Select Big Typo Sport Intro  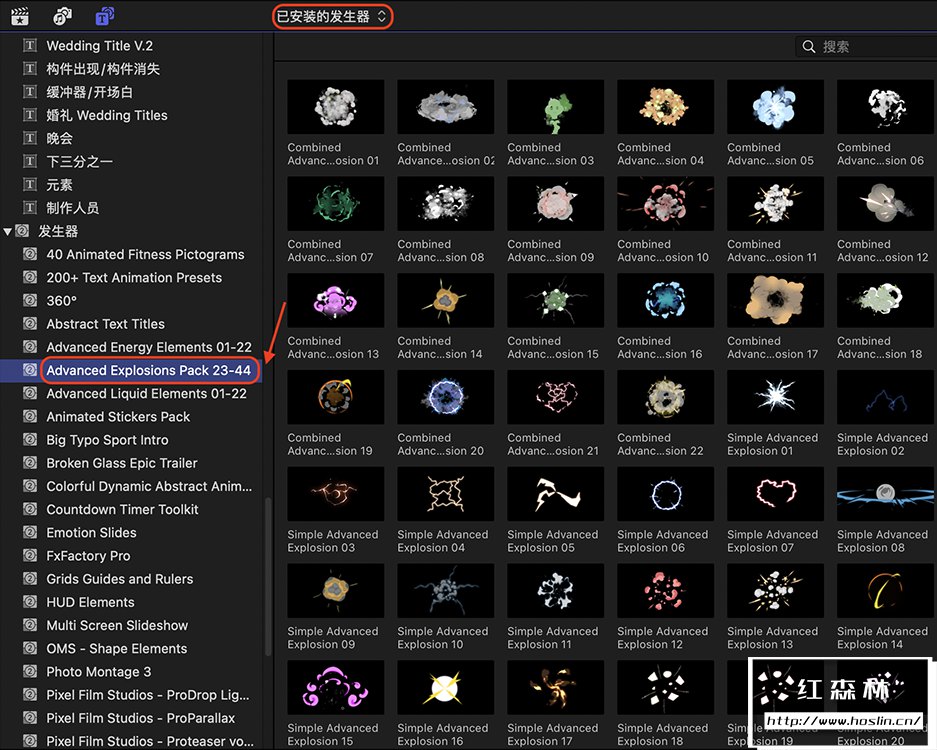point(131,440)
